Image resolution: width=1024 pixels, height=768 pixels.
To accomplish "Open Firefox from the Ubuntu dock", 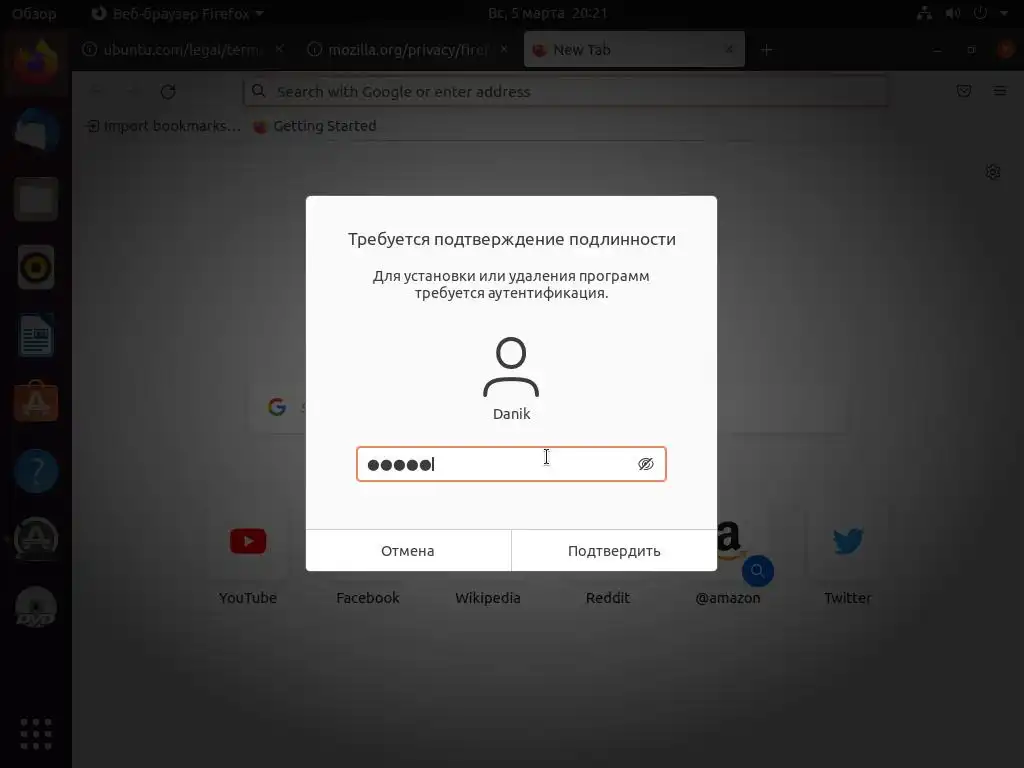I will click(x=36, y=64).
